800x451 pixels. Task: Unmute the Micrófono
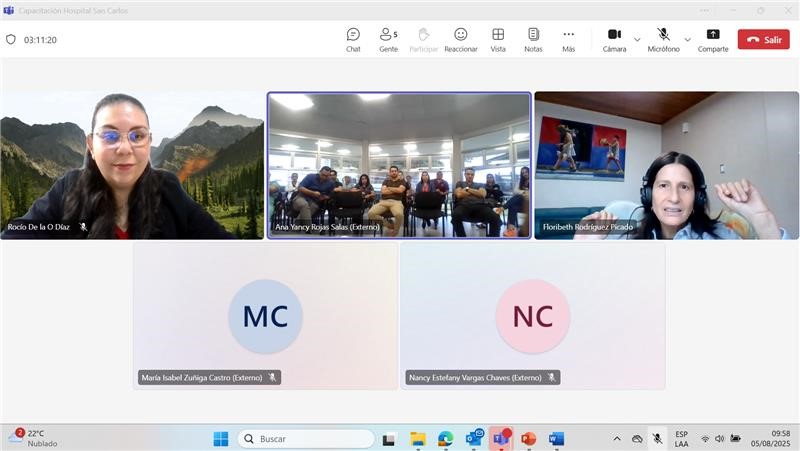click(x=663, y=40)
